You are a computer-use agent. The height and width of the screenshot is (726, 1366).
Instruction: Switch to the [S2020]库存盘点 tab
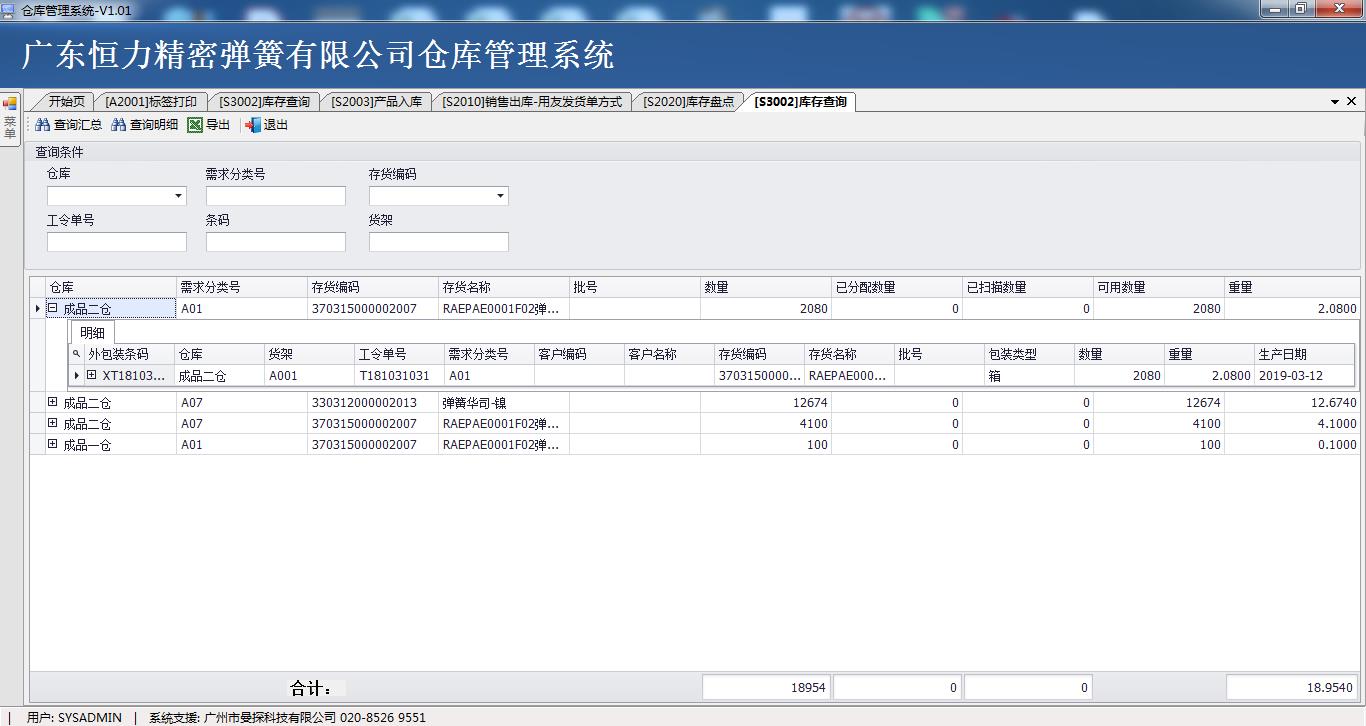coord(689,101)
